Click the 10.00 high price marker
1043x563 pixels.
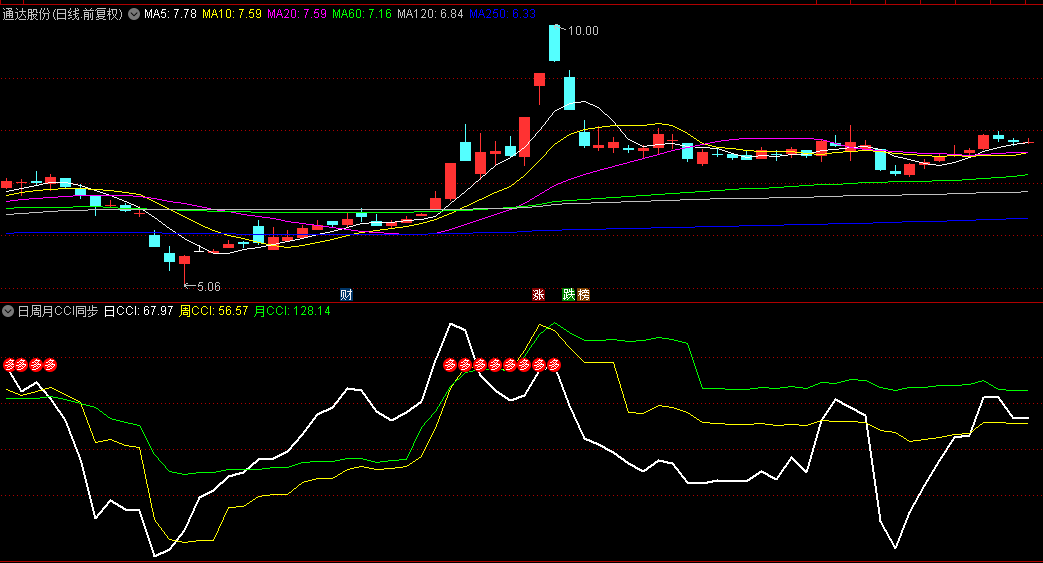(x=582, y=31)
